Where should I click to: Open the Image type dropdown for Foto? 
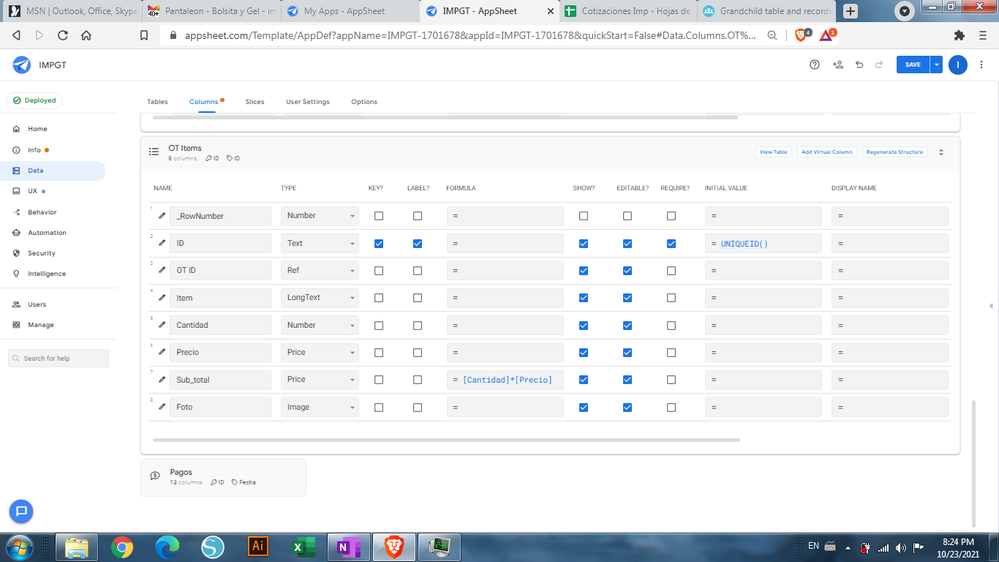[x=319, y=407]
